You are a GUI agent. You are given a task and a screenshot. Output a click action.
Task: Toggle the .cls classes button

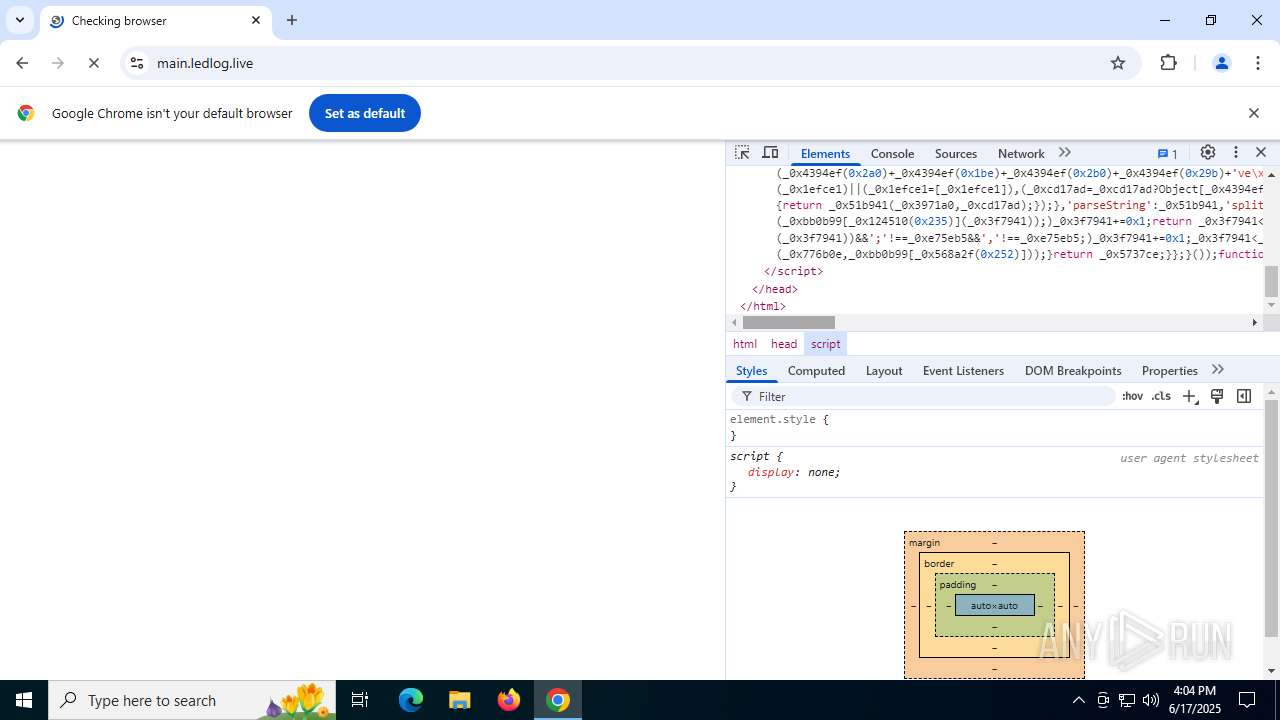[1161, 397]
